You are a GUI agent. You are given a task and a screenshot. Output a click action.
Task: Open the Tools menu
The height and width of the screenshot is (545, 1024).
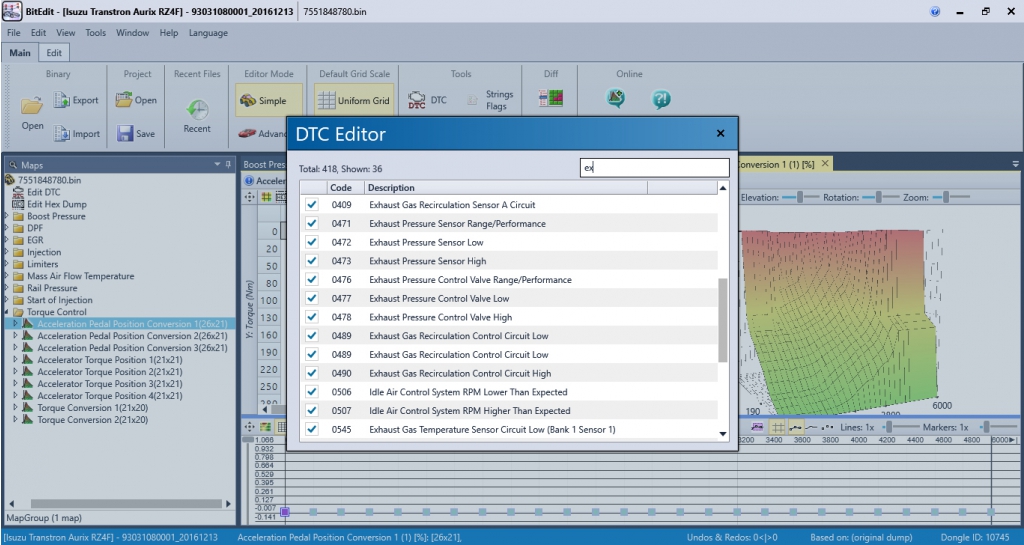coord(95,33)
